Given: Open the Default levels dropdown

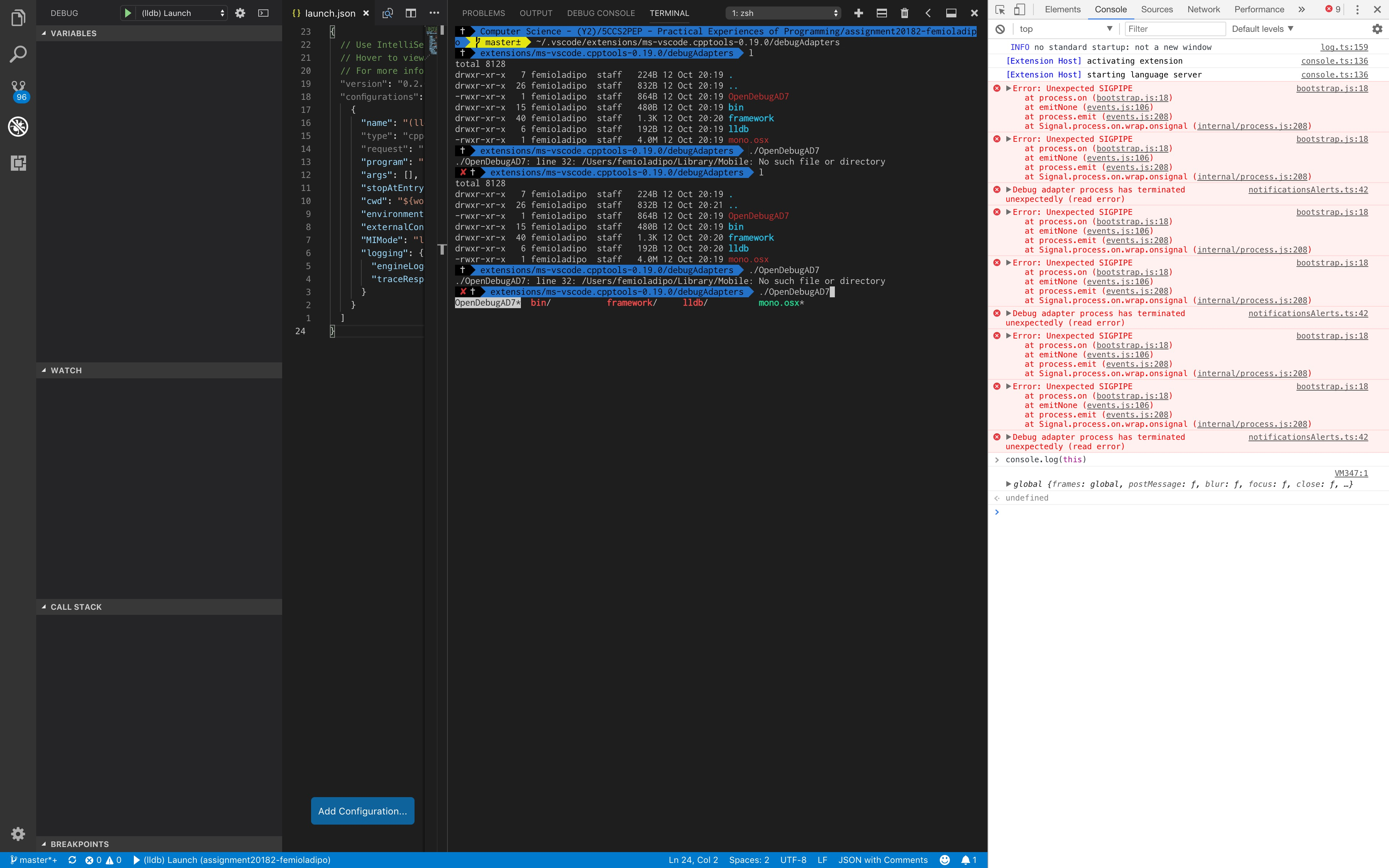Looking at the screenshot, I should [1262, 29].
